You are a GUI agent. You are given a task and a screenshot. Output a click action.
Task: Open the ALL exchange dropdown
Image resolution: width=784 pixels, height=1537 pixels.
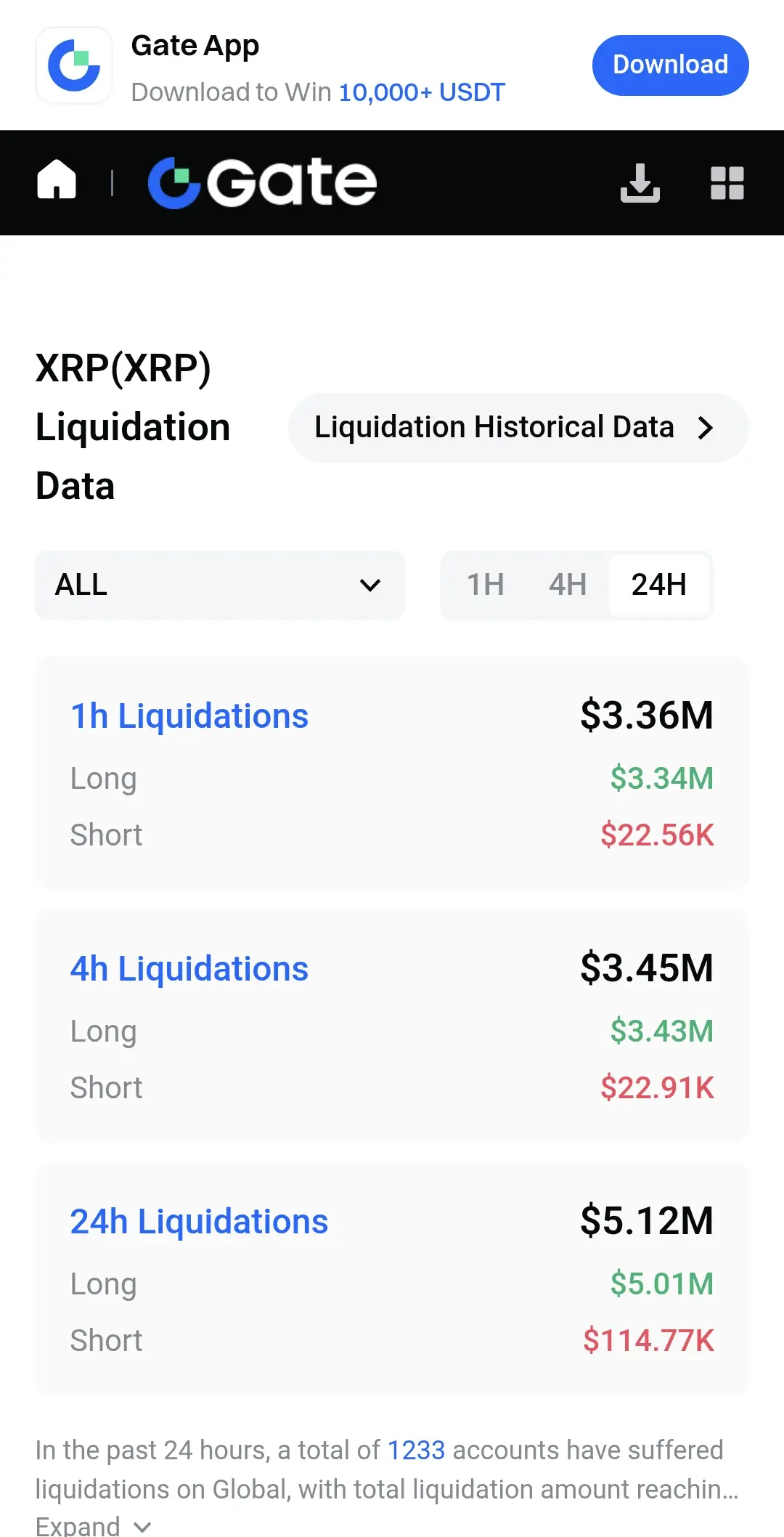tap(219, 585)
